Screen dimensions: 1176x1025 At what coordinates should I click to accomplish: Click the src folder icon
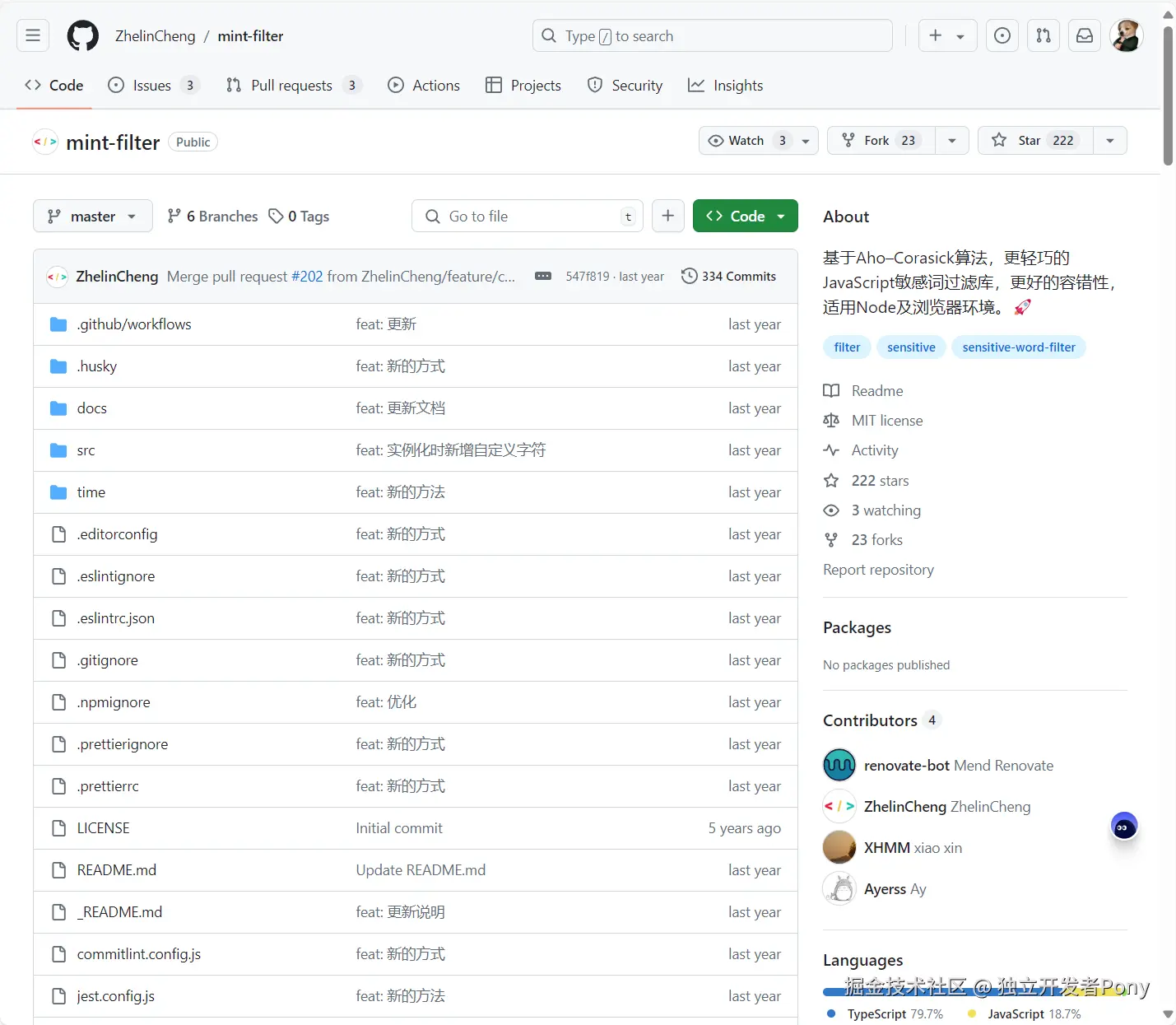pyautogui.click(x=58, y=450)
